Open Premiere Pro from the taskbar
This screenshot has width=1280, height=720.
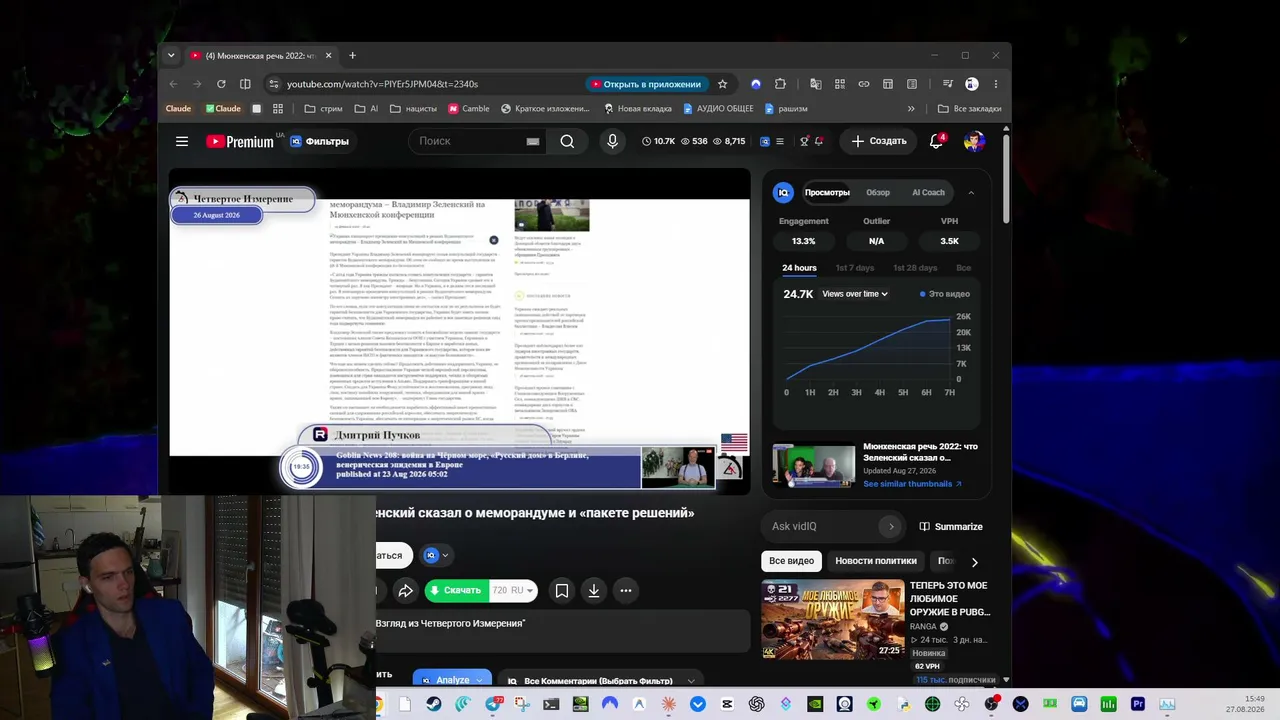tap(1138, 704)
